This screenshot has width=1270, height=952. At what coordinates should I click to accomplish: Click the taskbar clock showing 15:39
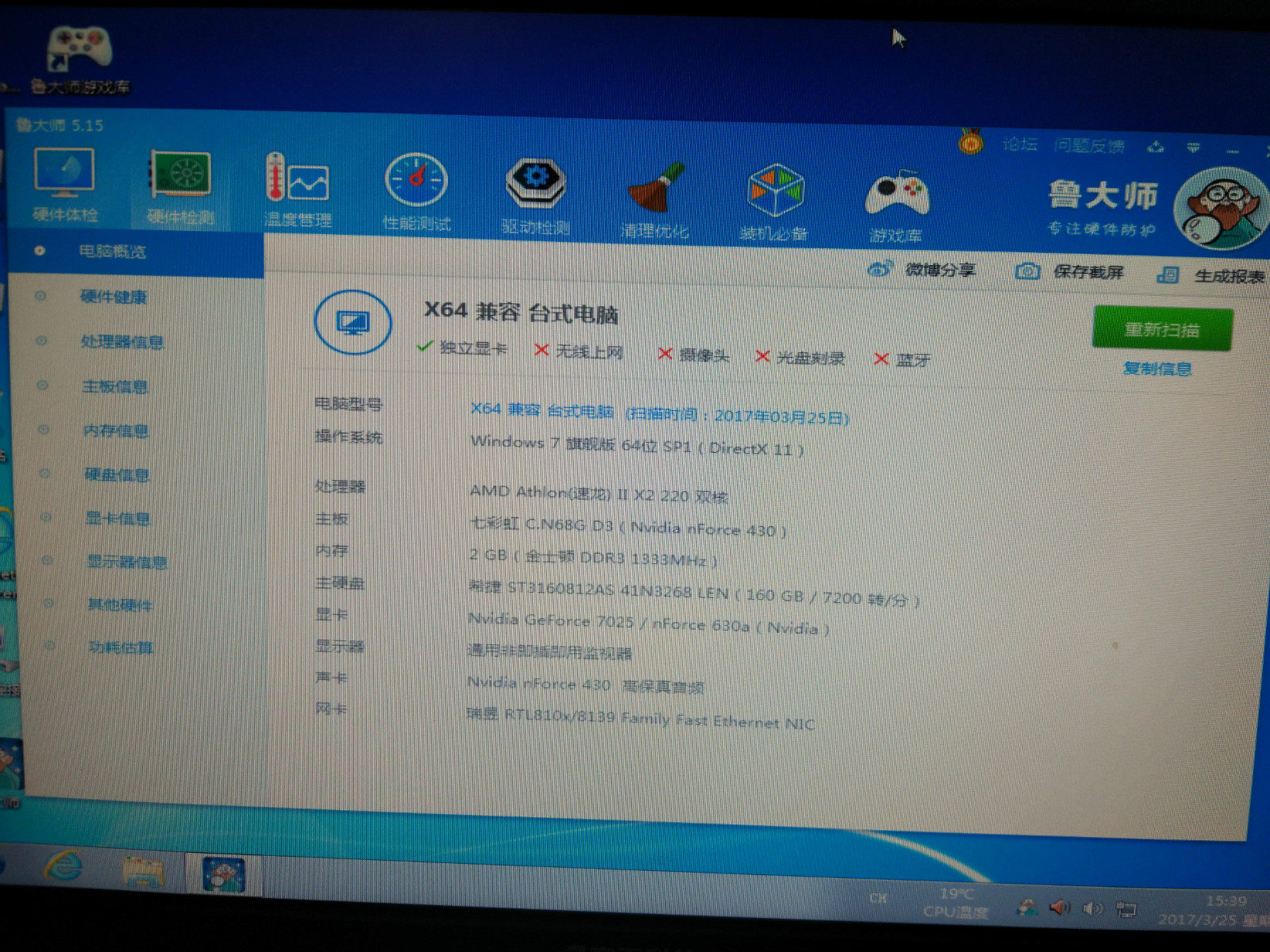[x=1214, y=910]
